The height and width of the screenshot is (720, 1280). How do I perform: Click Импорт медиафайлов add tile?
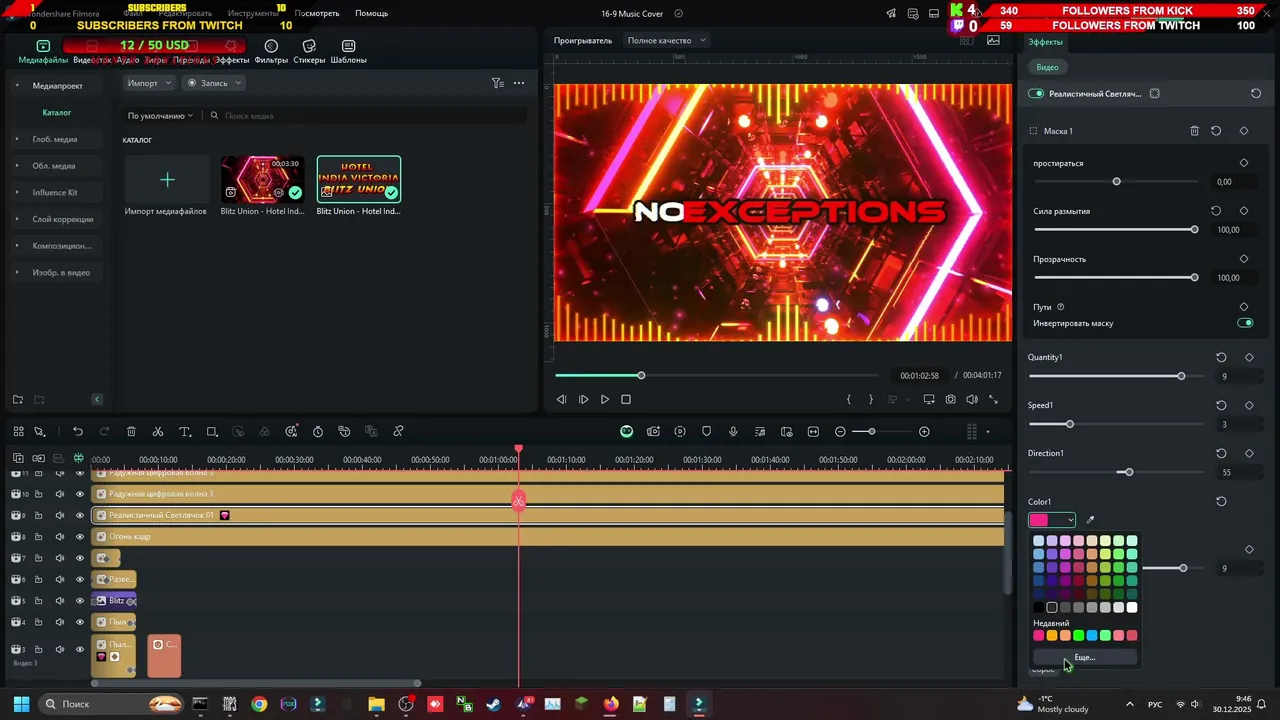(167, 180)
